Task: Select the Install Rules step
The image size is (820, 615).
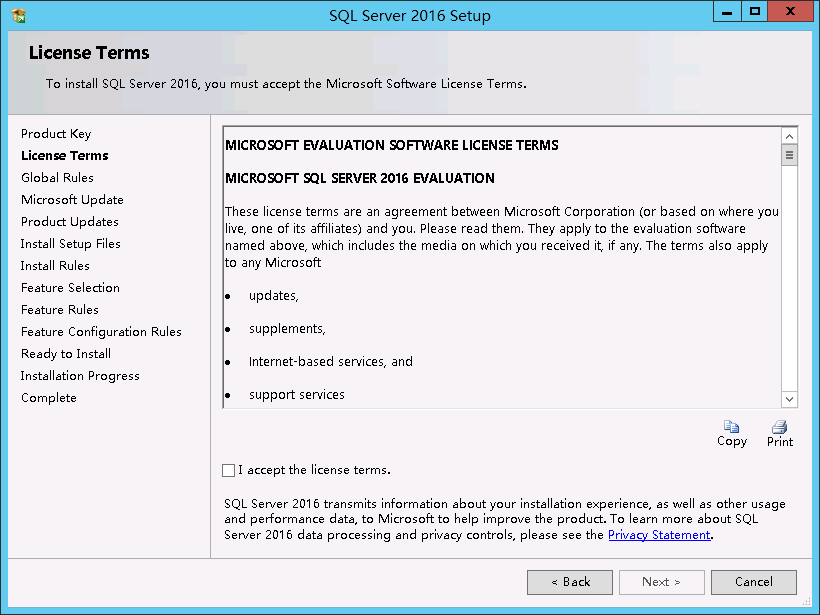Action: 55,266
